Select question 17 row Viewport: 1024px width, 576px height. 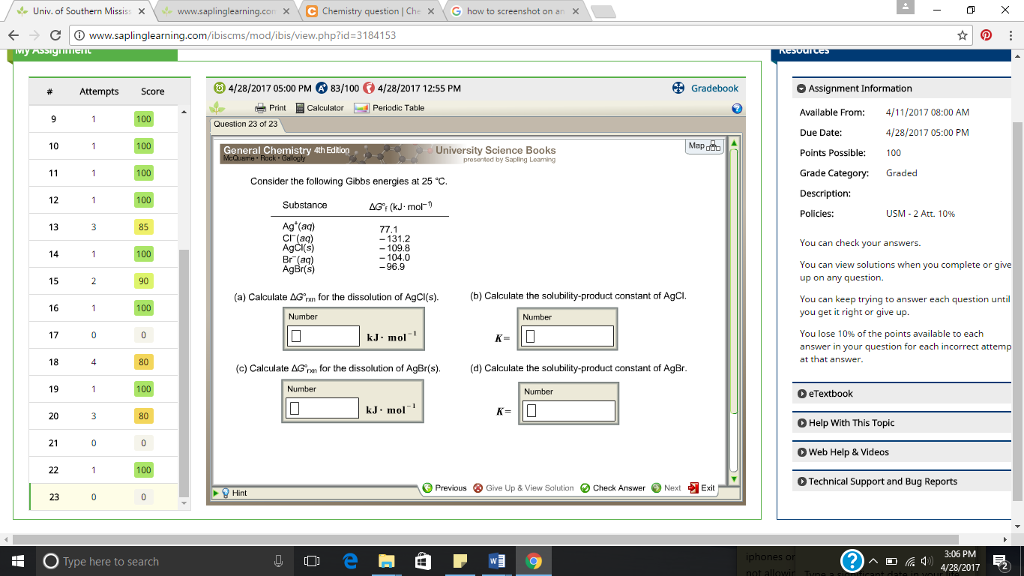(103, 335)
